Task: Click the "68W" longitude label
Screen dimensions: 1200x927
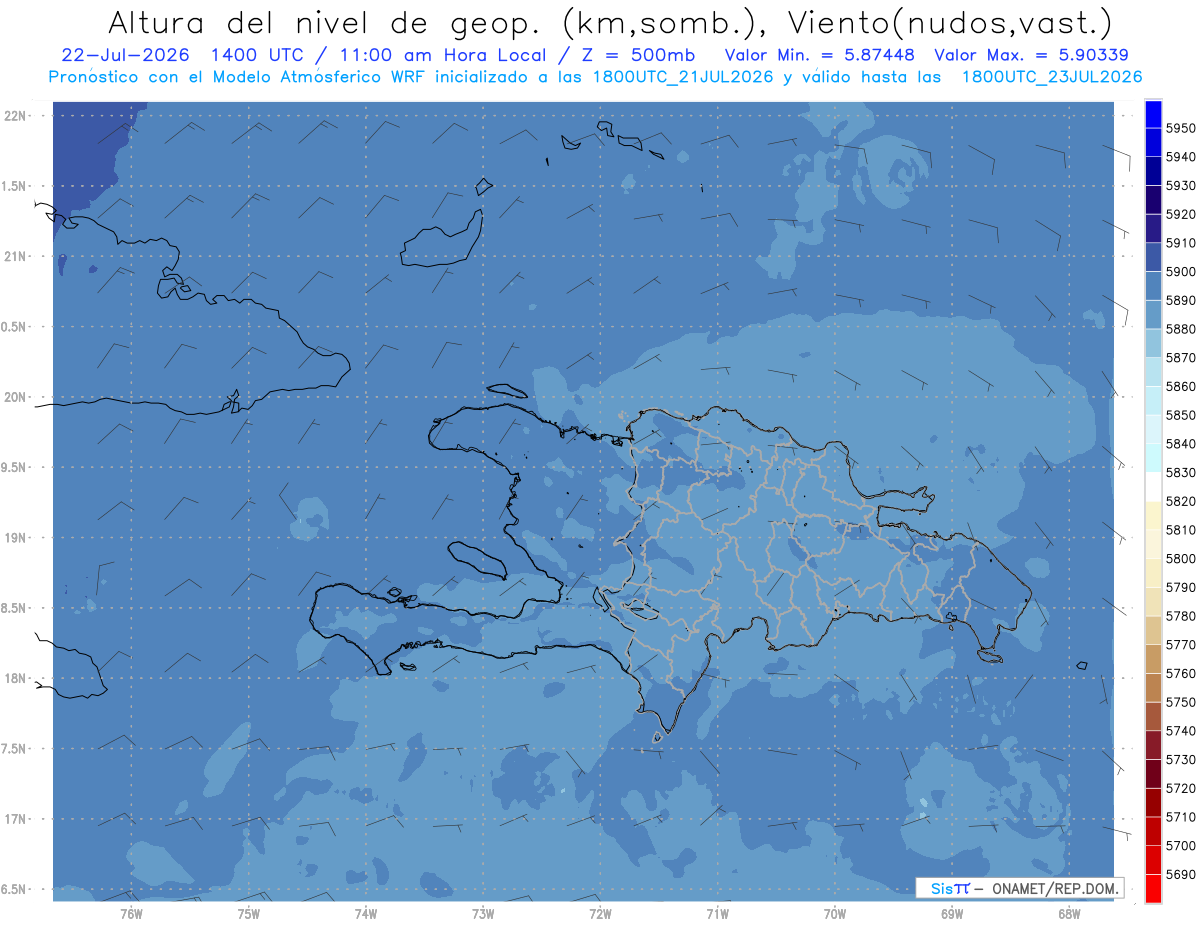Action: pyautogui.click(x=1069, y=914)
